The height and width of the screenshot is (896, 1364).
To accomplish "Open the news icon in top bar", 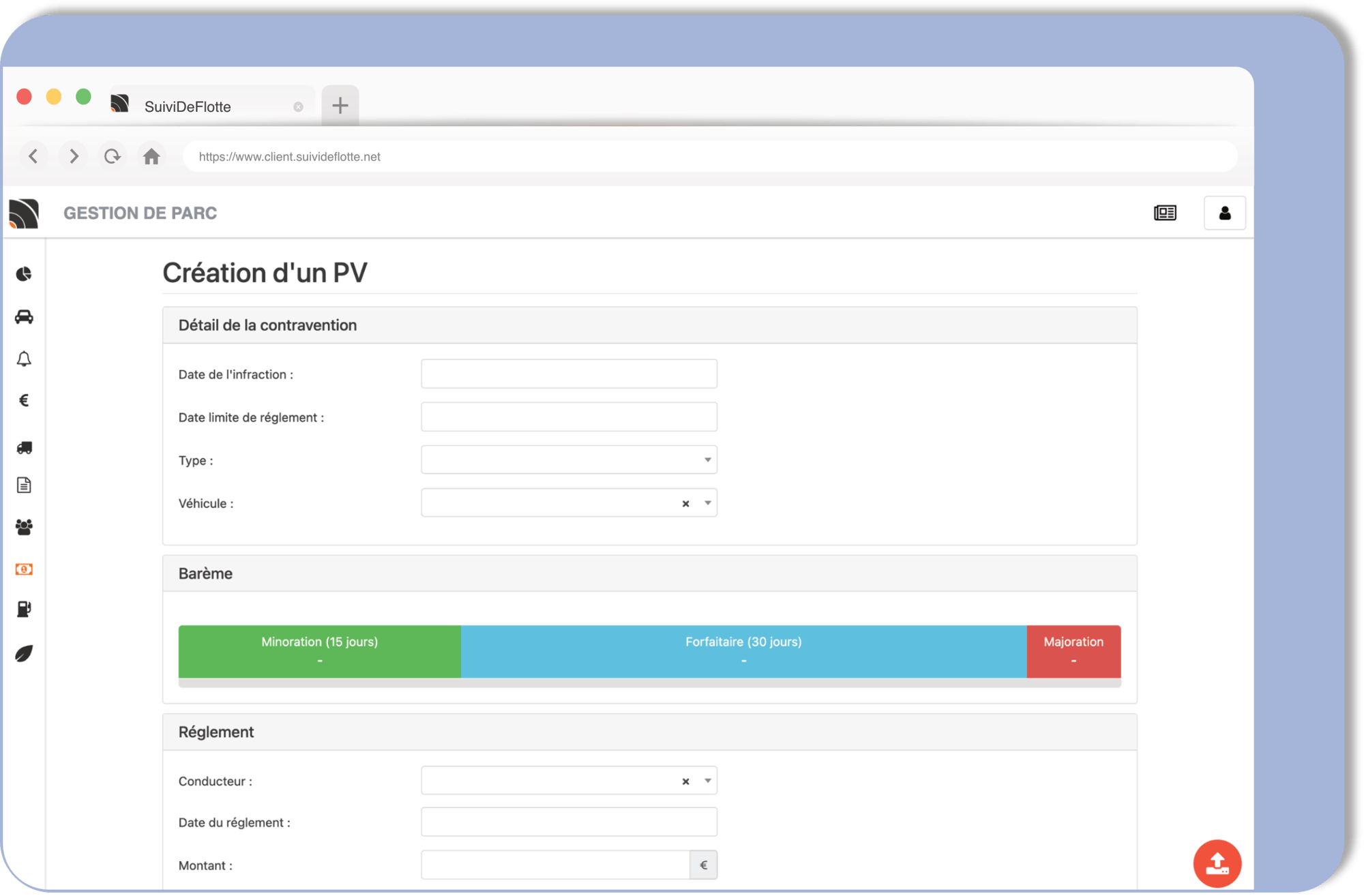I will click(1165, 213).
